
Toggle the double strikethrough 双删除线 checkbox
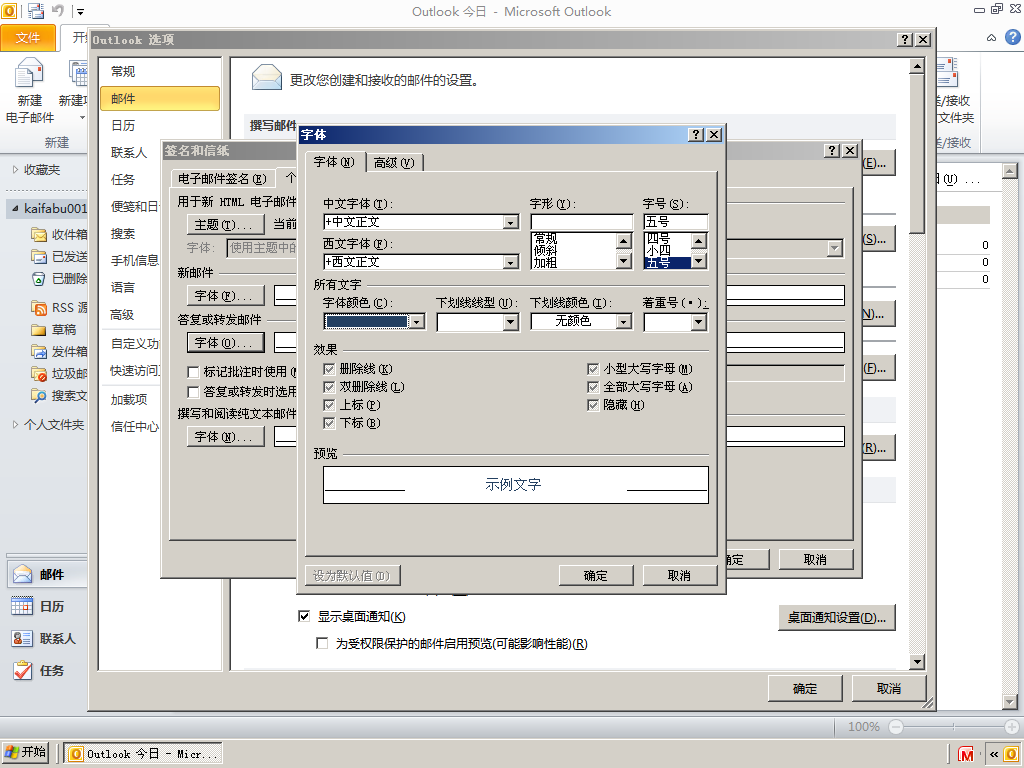(x=329, y=387)
